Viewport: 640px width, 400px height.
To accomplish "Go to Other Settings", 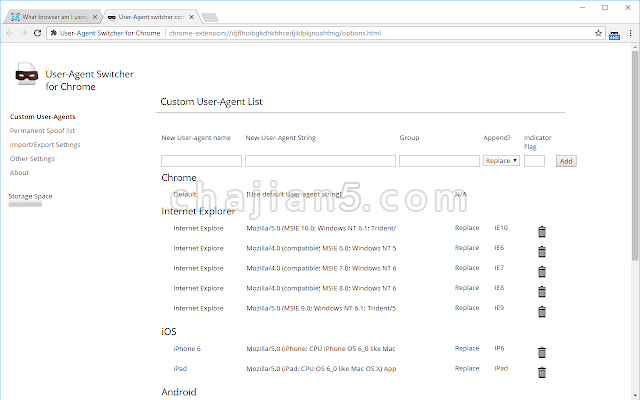I will pyautogui.click(x=32, y=158).
